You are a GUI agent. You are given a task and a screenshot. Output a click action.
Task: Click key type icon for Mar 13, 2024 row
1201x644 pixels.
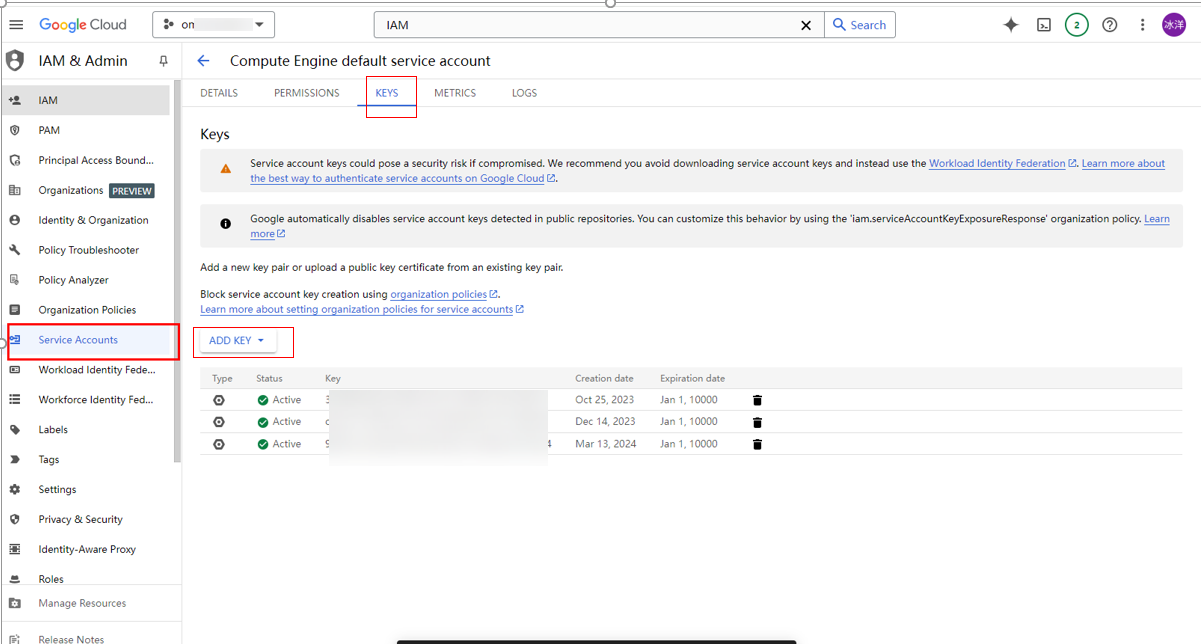219,444
